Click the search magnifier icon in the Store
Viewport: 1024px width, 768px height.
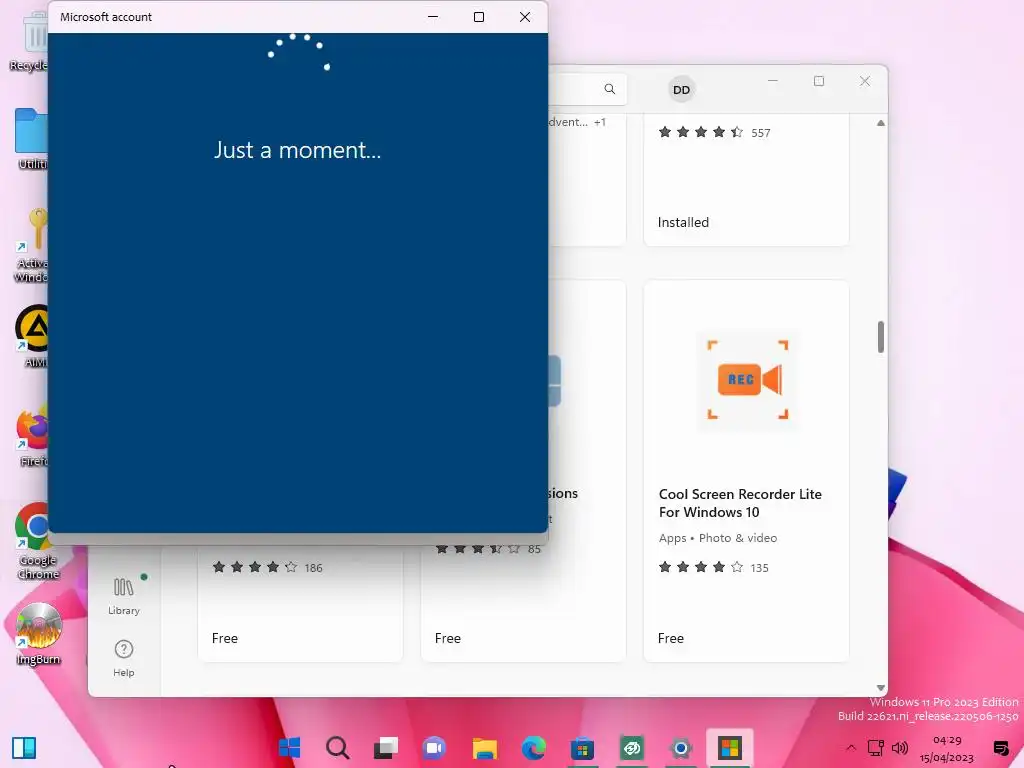tap(609, 89)
